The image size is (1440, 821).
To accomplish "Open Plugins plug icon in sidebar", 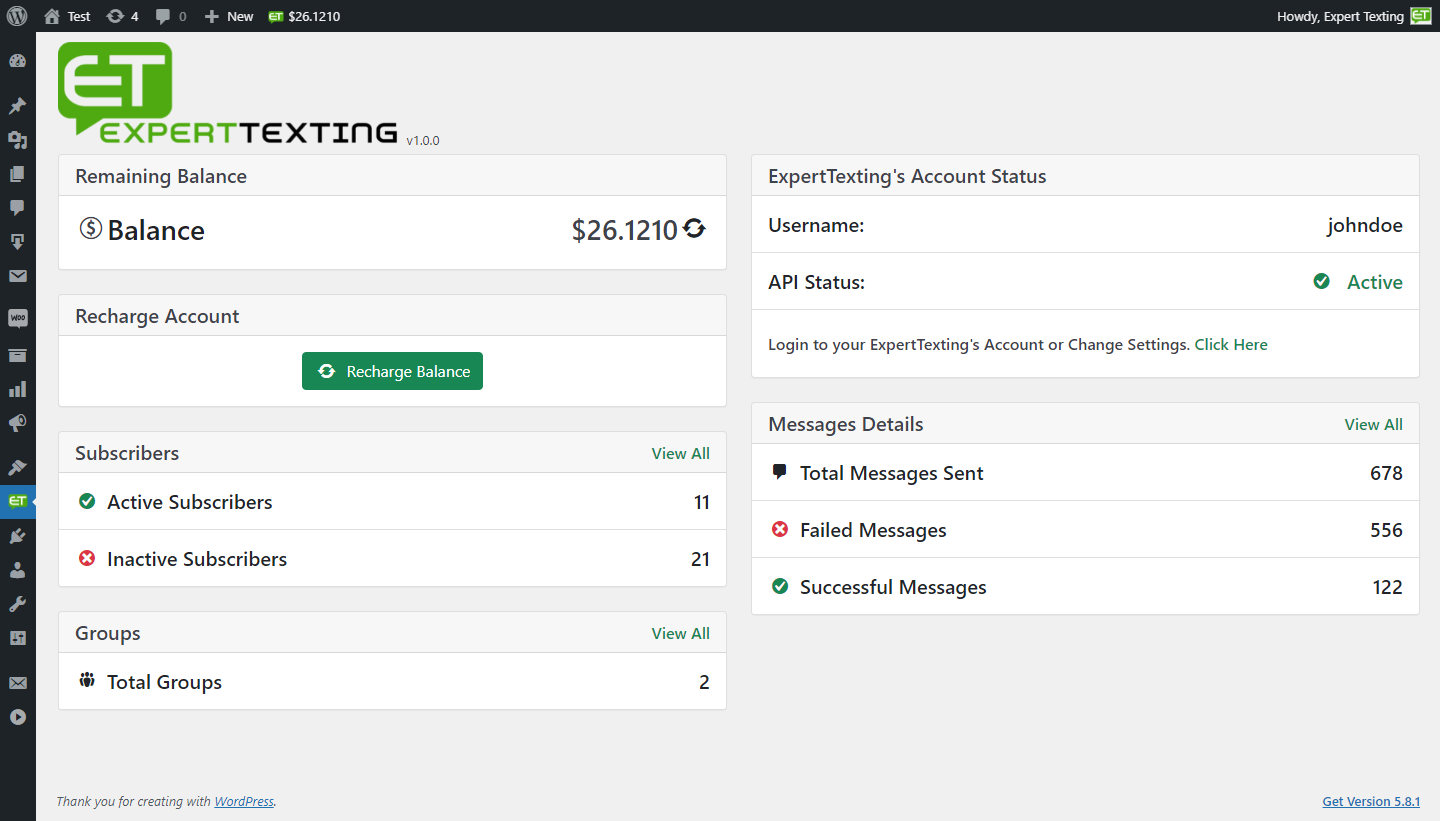I will (x=17, y=536).
